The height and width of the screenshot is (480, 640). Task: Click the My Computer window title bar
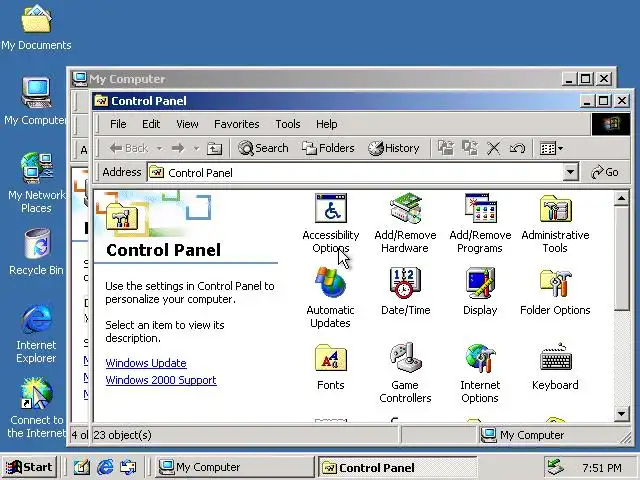[318, 78]
